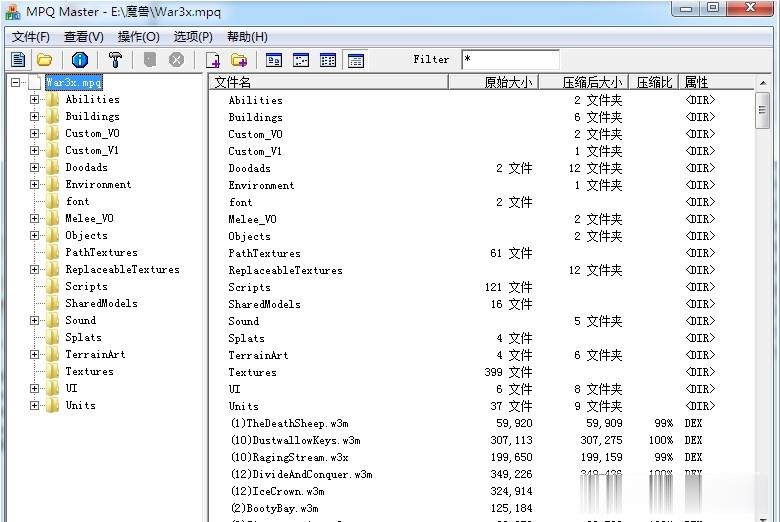Sort by 压缩后大小 column header

pos(584,82)
